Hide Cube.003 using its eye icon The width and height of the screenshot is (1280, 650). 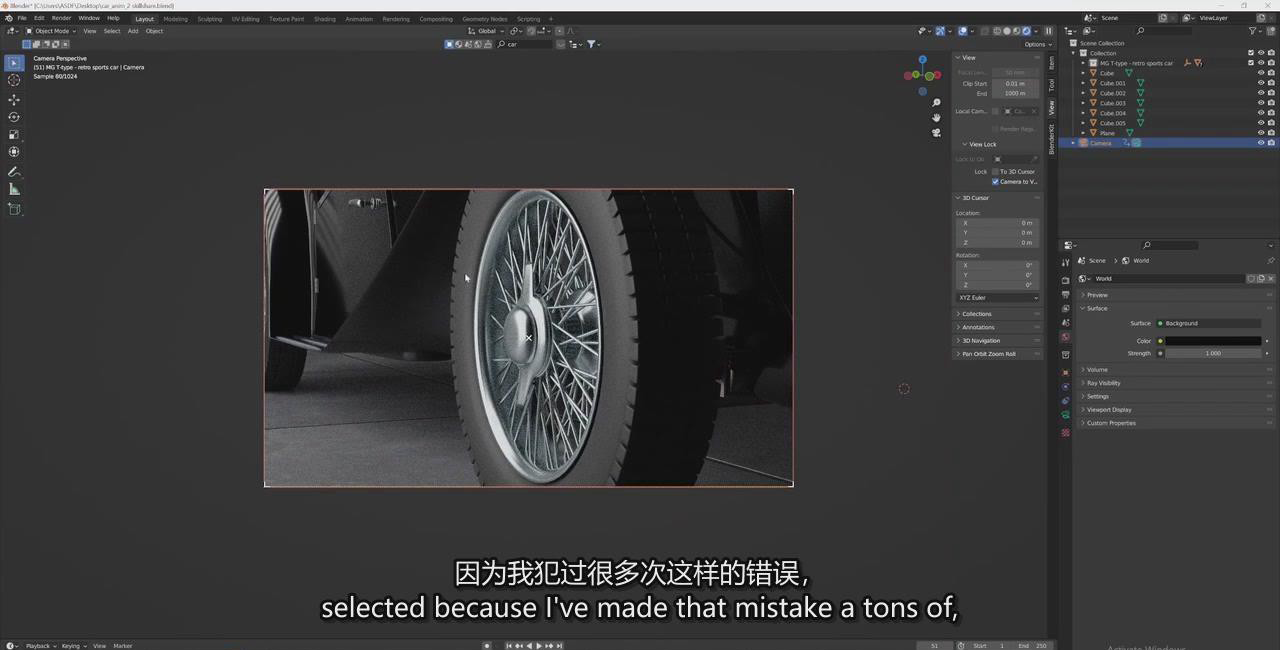coord(1260,103)
